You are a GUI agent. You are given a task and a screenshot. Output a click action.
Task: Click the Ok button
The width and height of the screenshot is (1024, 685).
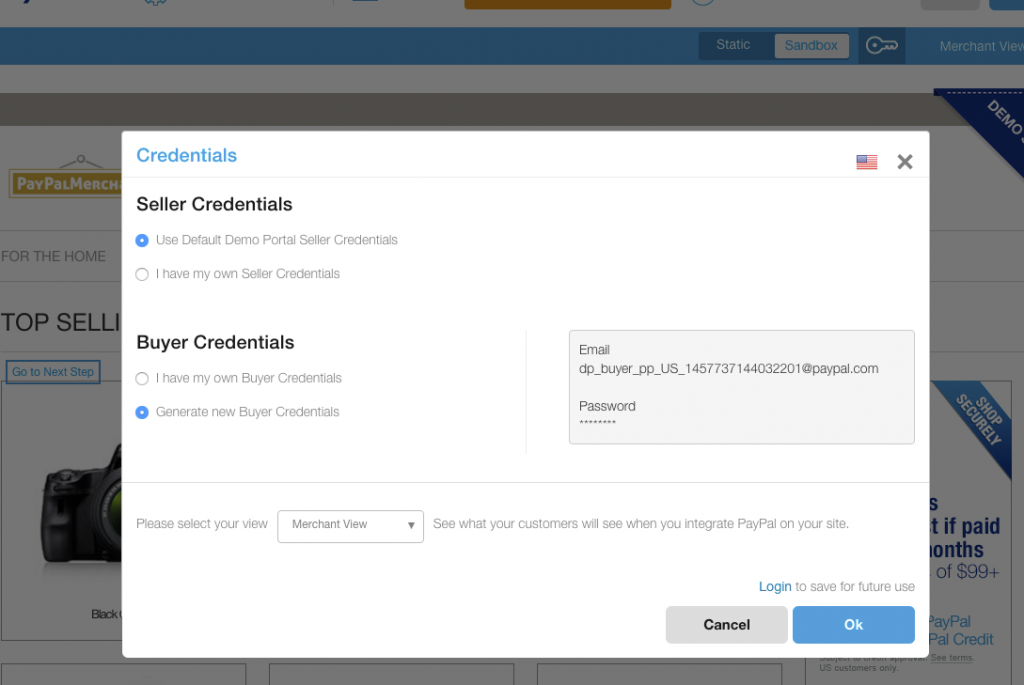click(853, 624)
